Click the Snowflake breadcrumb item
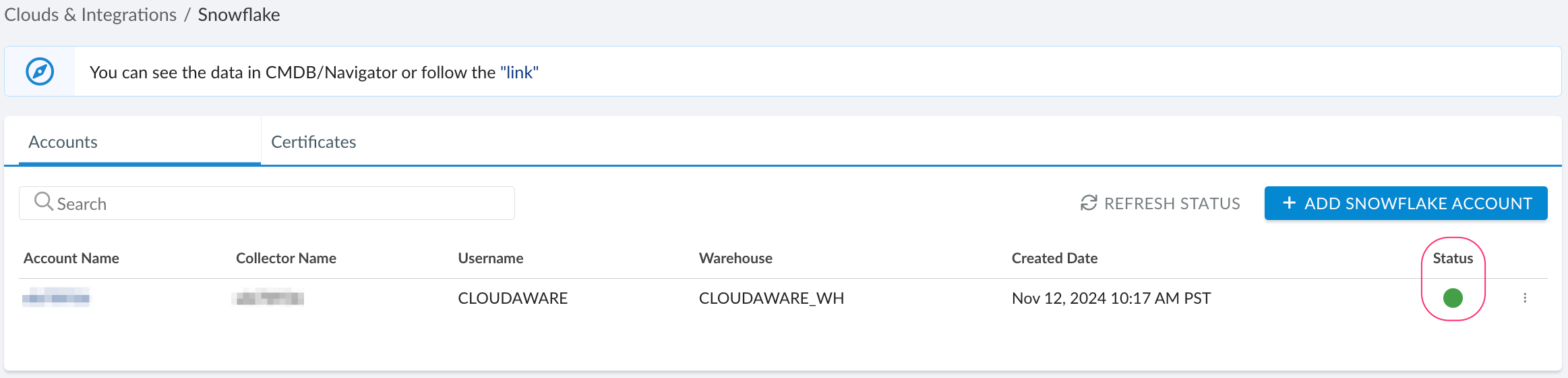The width and height of the screenshot is (1568, 378). coord(239,15)
